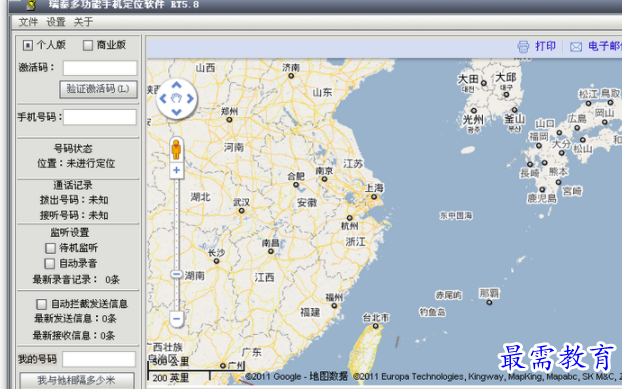
Task: Click the 东中国海 label on the map
Action: (x=456, y=215)
